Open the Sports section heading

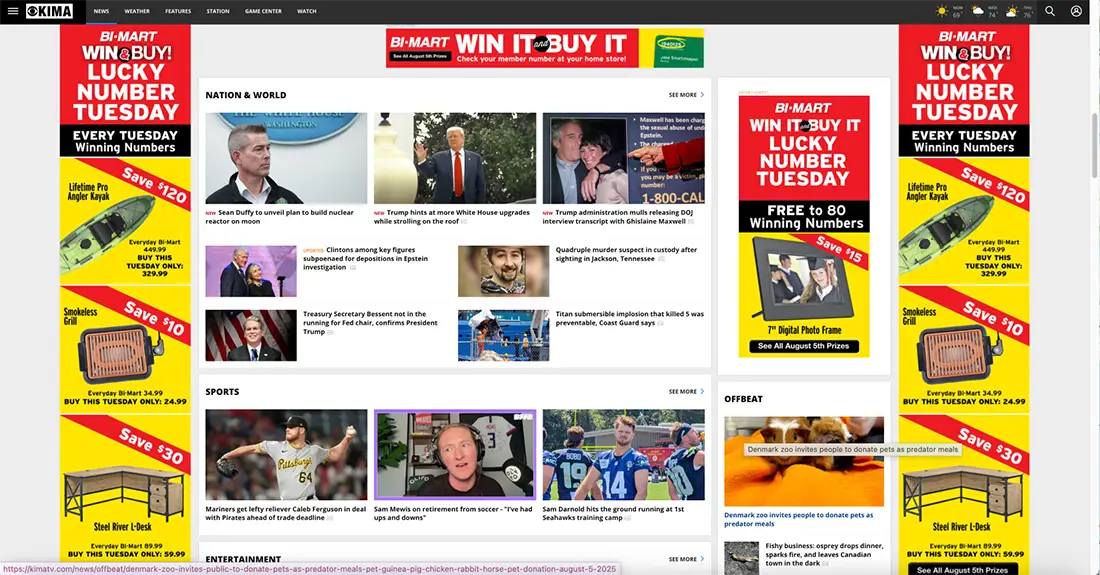point(222,391)
